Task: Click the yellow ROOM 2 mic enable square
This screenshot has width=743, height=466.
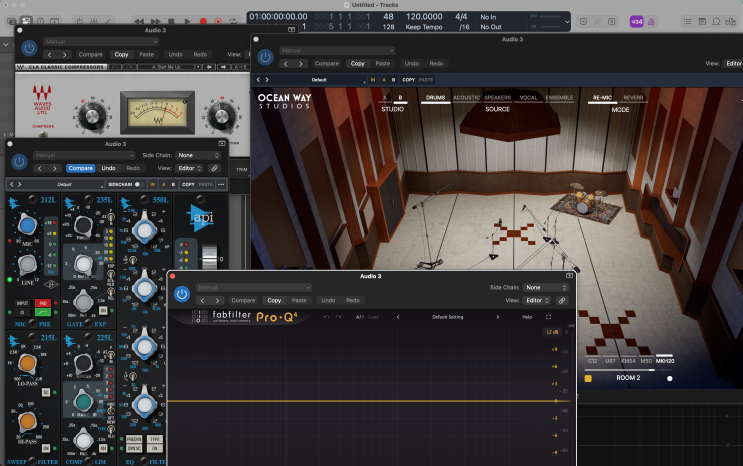Action: [x=588, y=378]
